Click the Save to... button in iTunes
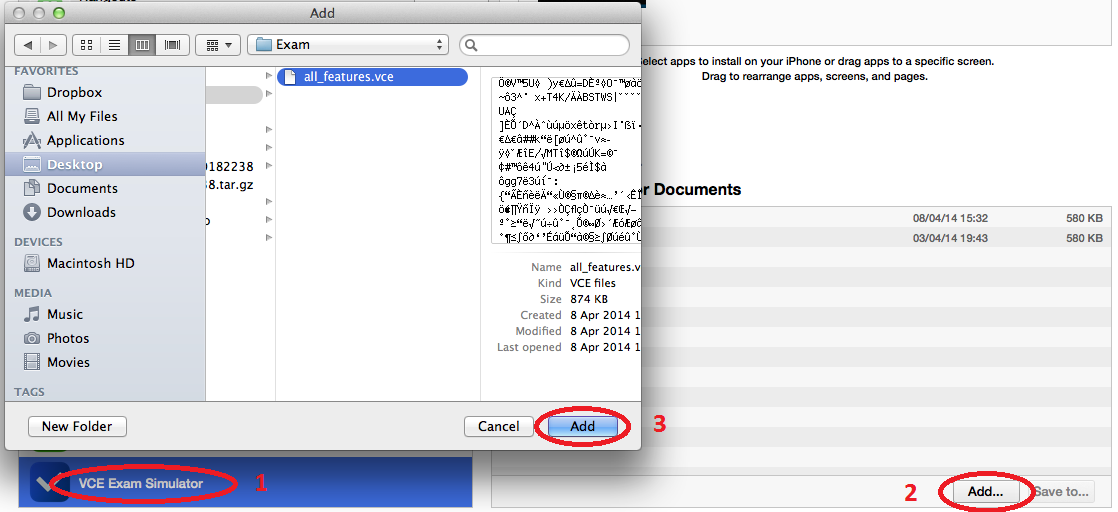Viewport: 1118px width, 512px height. [1061, 491]
